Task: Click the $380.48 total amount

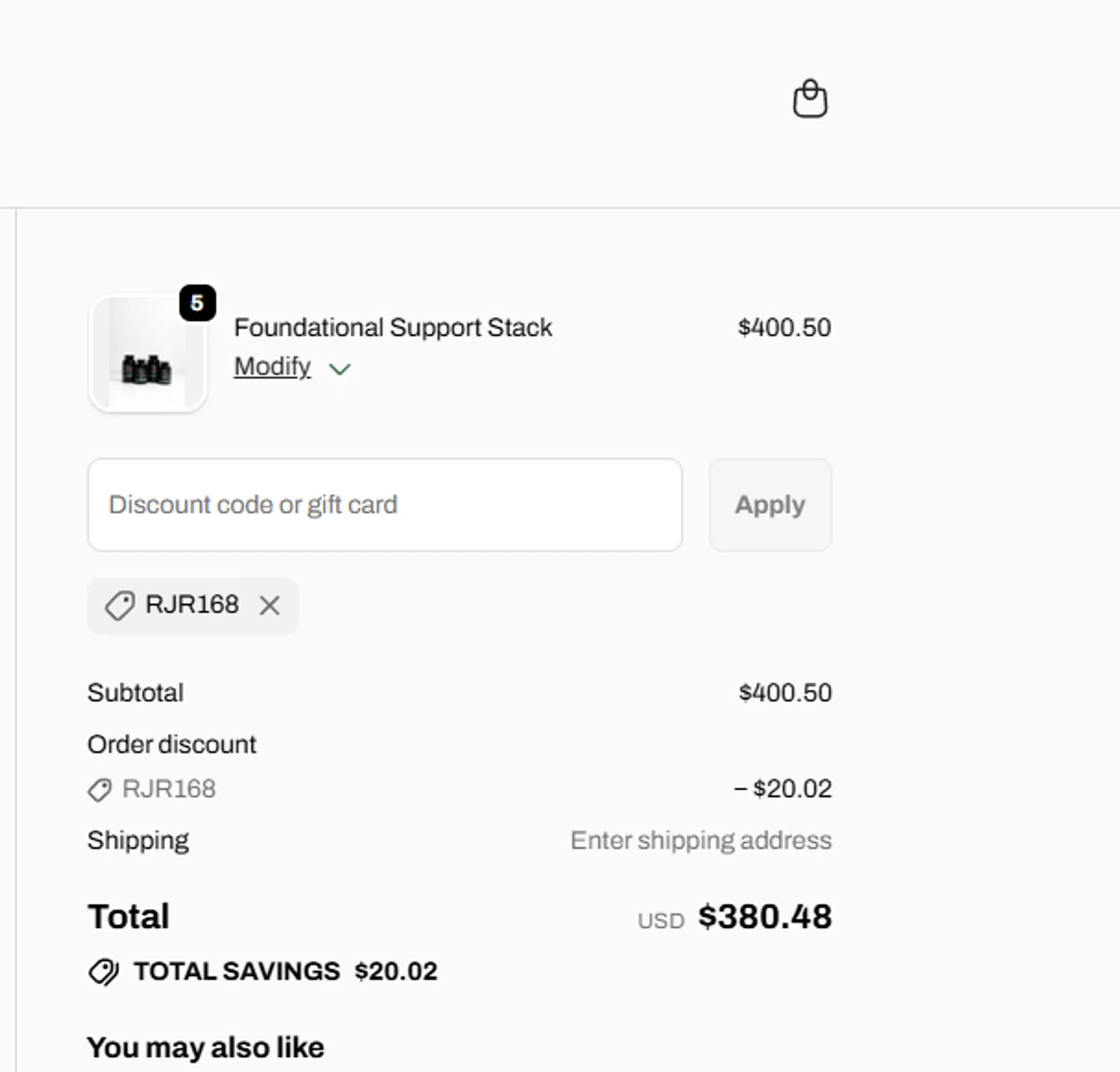Action: [765, 917]
